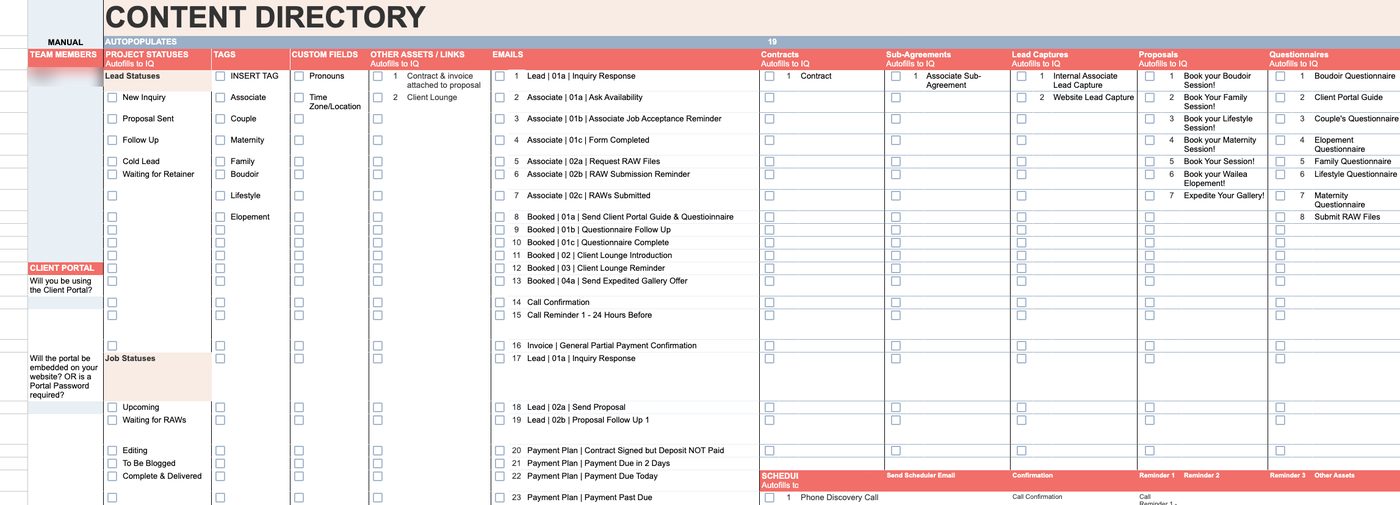This screenshot has height=505, width=1400.
Task: Check the Complete & Delivered checkbox
Action: click(112, 477)
